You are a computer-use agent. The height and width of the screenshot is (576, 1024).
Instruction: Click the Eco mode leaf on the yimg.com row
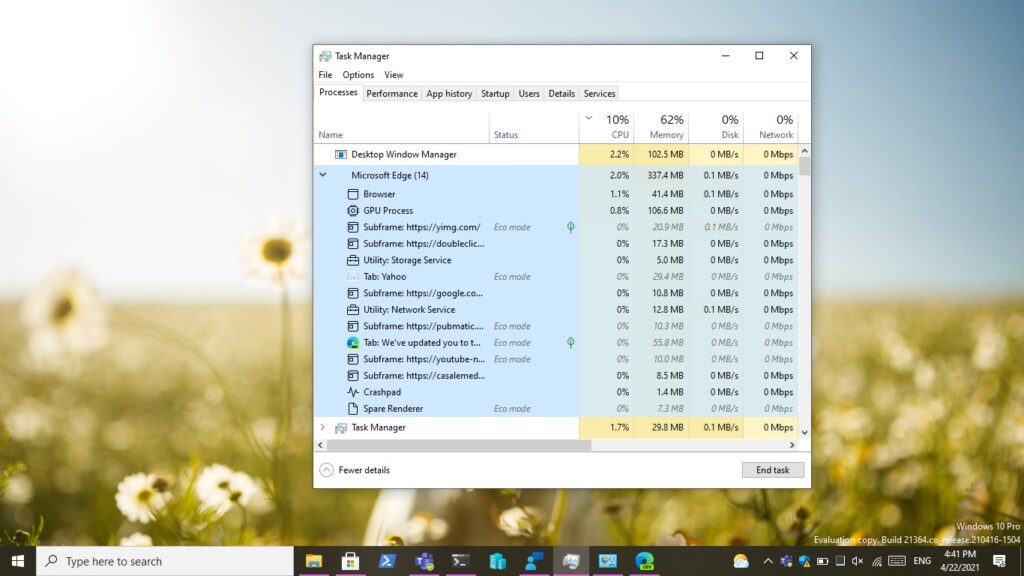(x=570, y=227)
